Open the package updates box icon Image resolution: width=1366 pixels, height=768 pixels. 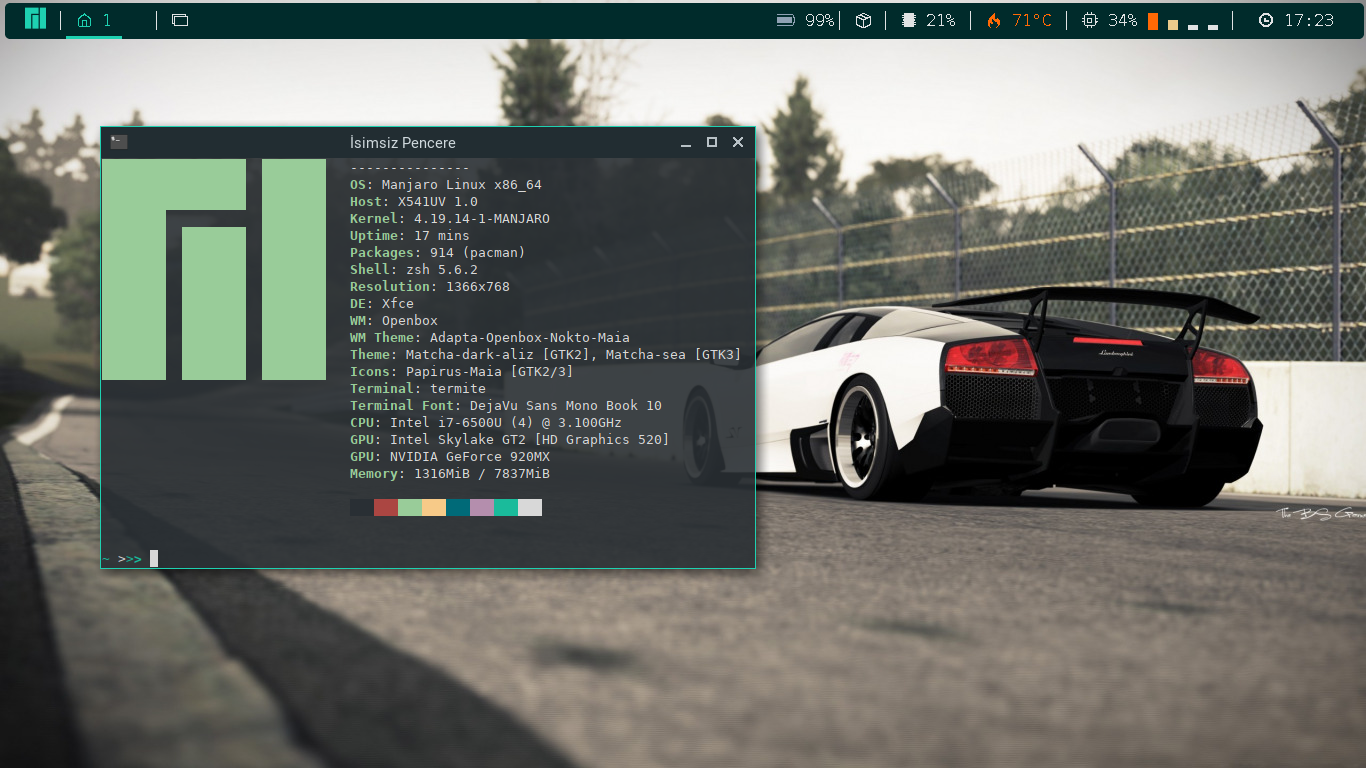pyautogui.click(x=863, y=20)
